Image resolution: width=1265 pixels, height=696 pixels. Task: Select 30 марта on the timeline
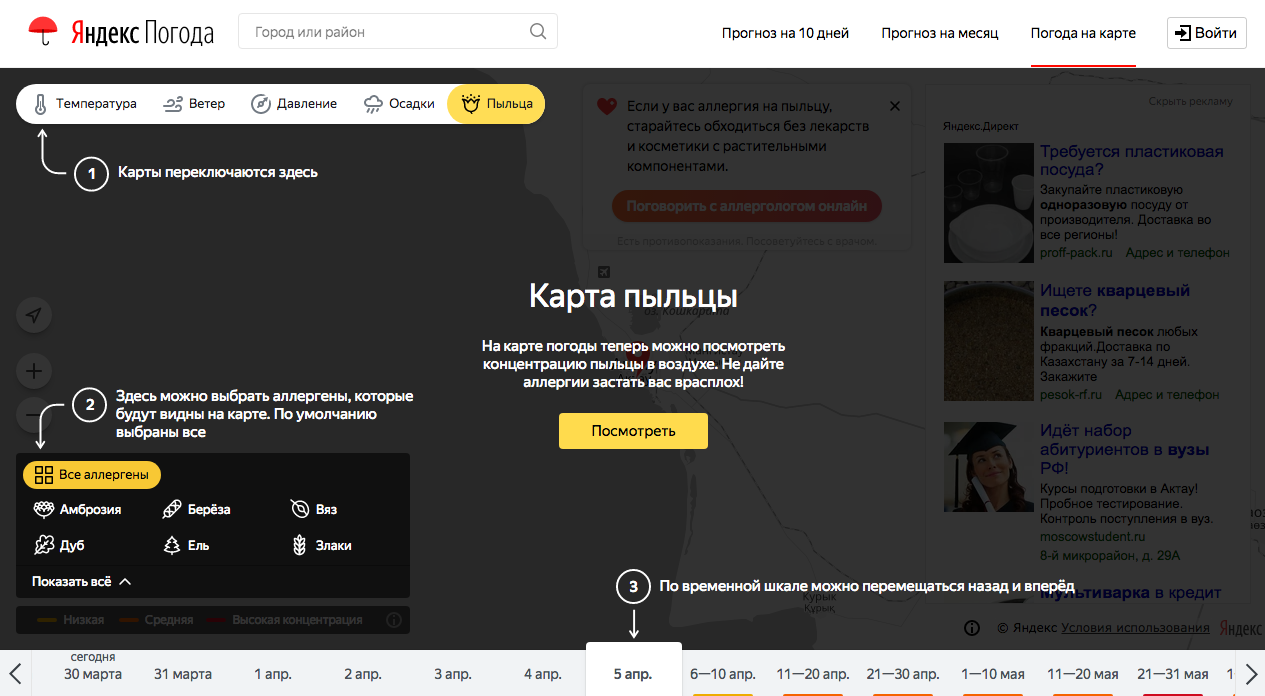tap(93, 673)
